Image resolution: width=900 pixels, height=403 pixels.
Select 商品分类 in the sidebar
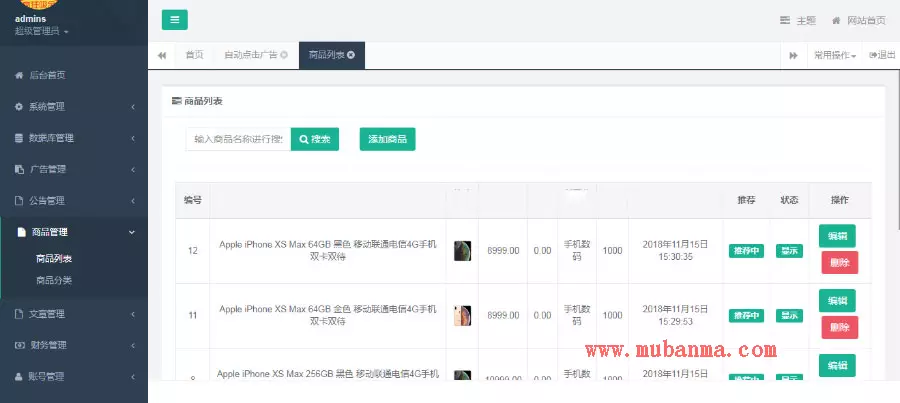54,280
